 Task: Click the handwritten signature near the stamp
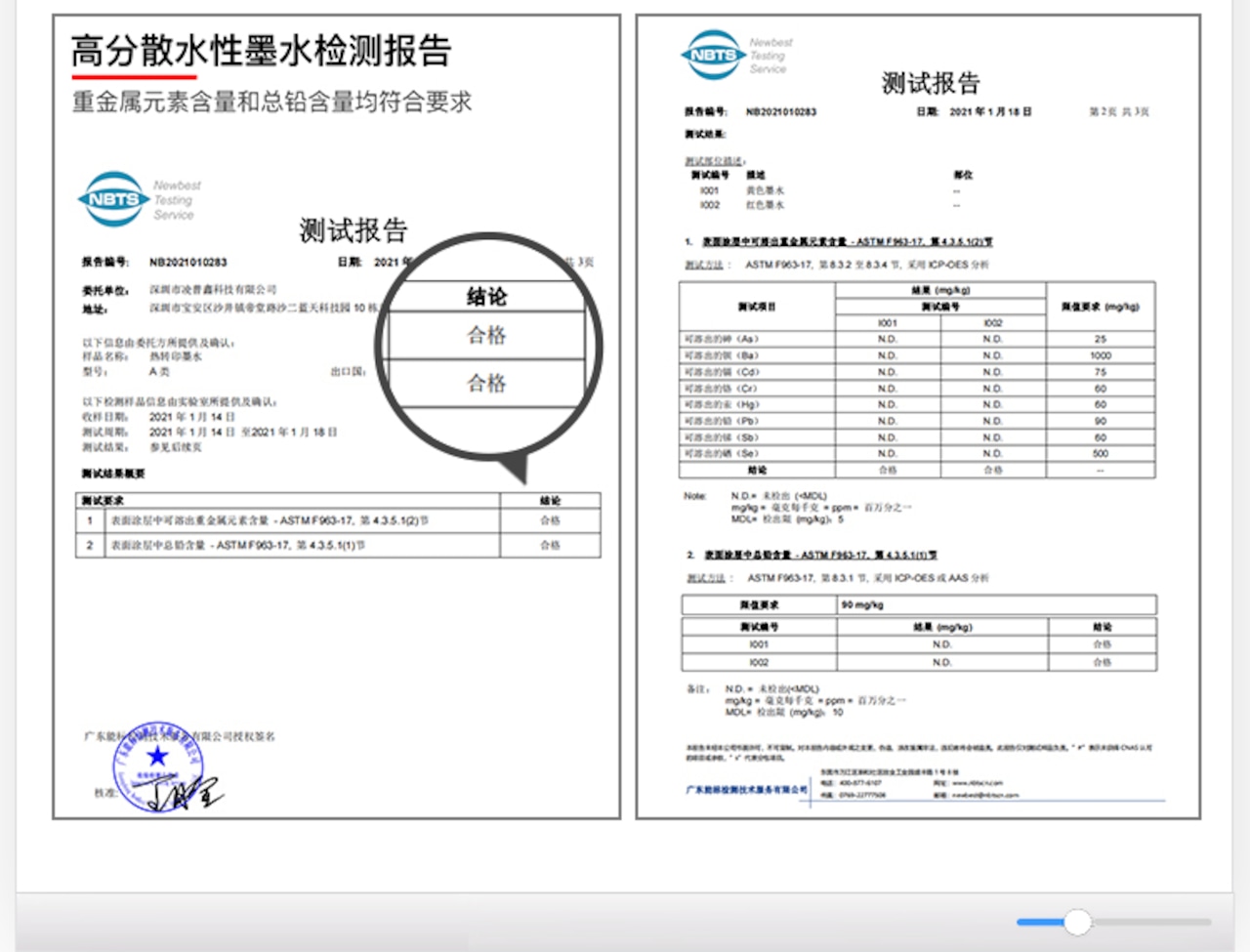click(x=185, y=791)
